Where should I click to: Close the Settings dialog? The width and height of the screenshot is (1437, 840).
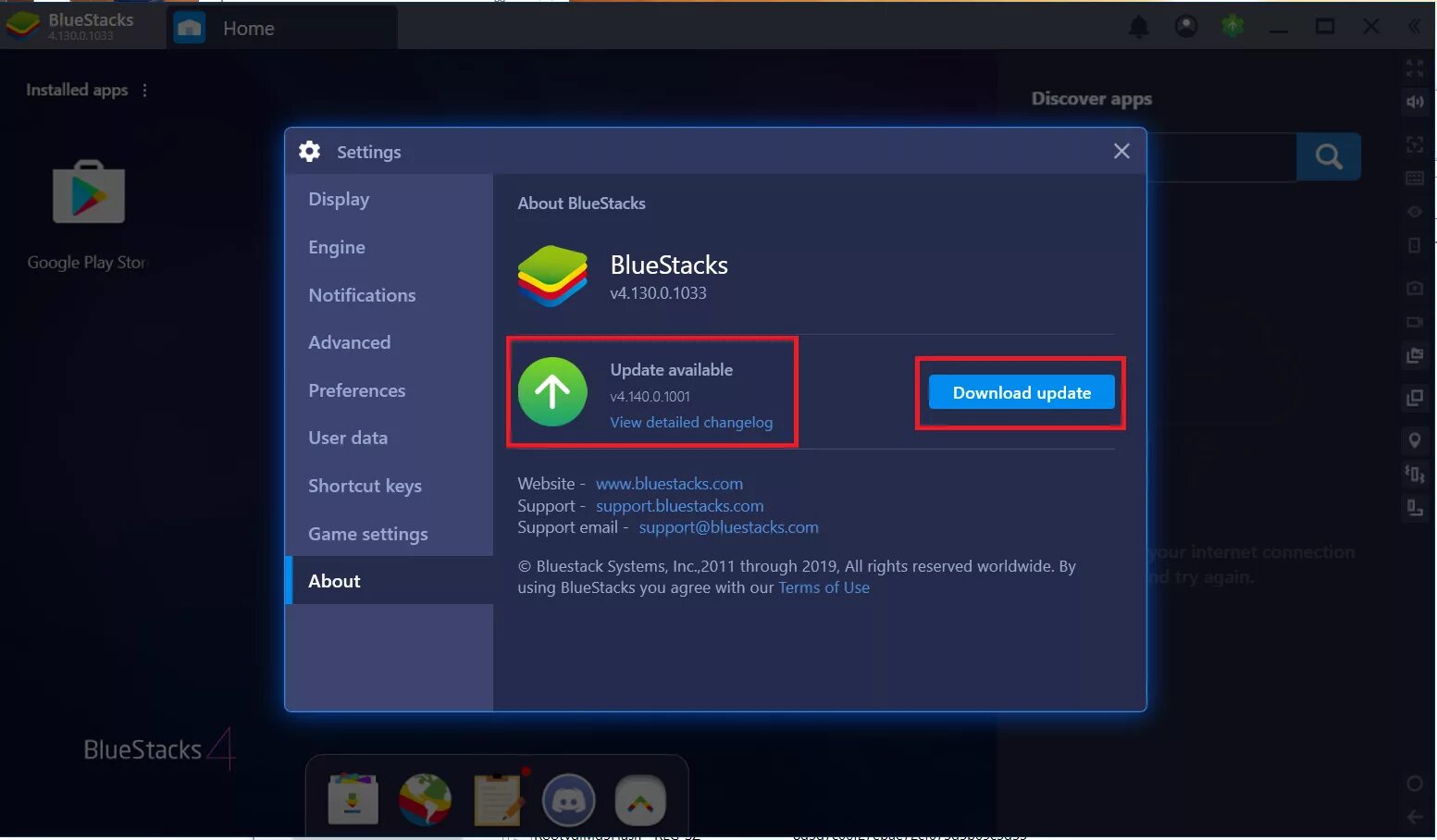1121,151
